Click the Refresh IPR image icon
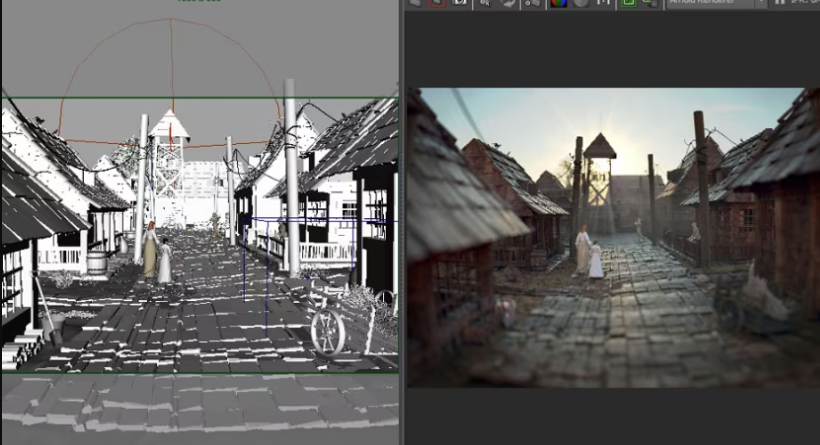 pos(507,3)
